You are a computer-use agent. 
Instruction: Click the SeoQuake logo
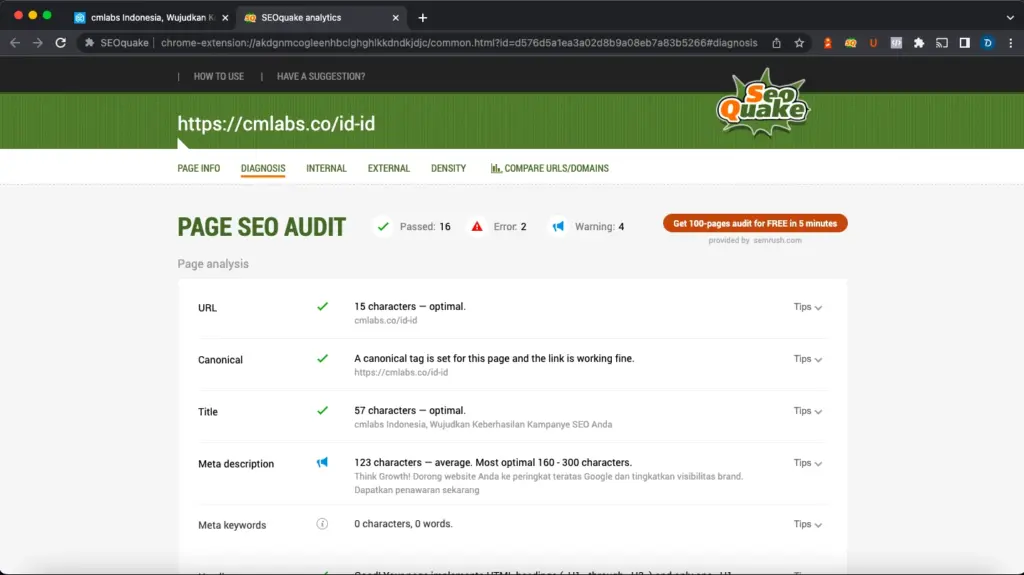coord(763,103)
